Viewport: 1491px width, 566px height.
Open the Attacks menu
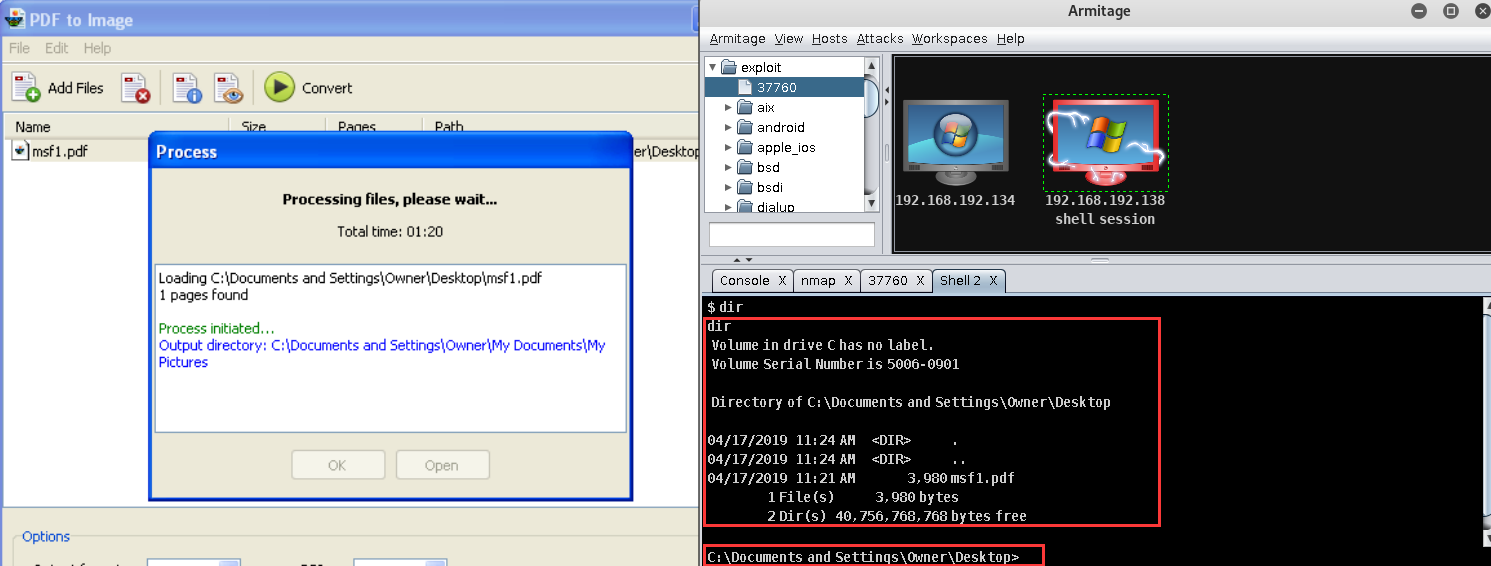(880, 39)
